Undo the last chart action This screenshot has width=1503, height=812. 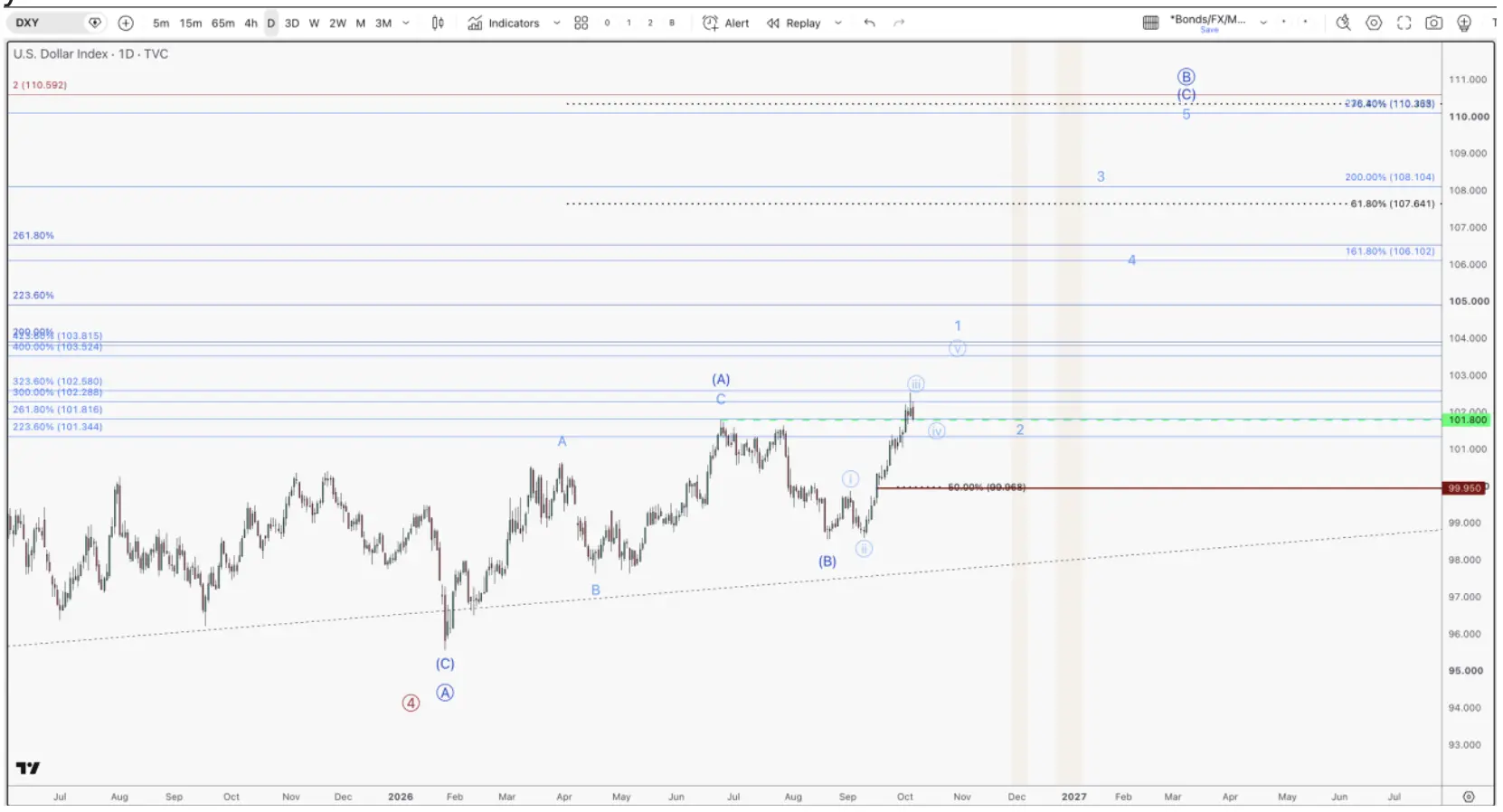coord(869,23)
